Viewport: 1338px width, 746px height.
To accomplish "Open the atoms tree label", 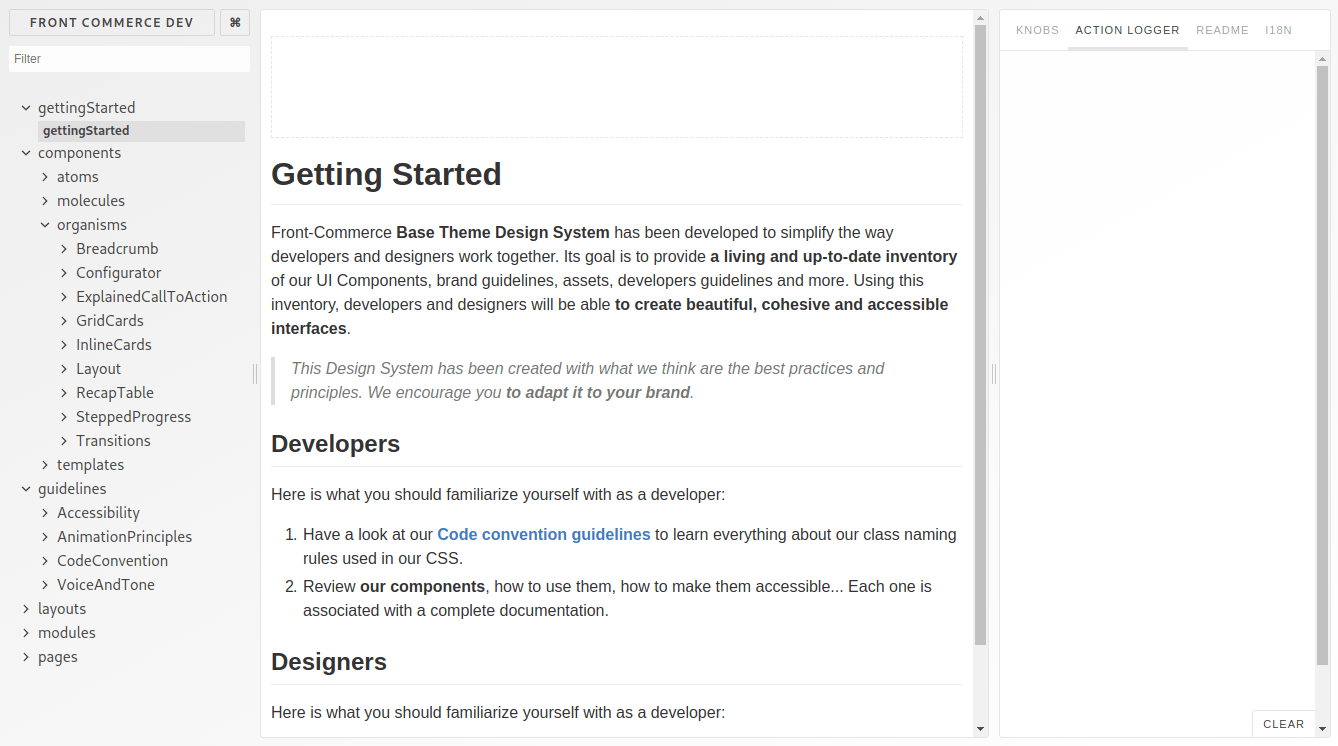I will 78,177.
